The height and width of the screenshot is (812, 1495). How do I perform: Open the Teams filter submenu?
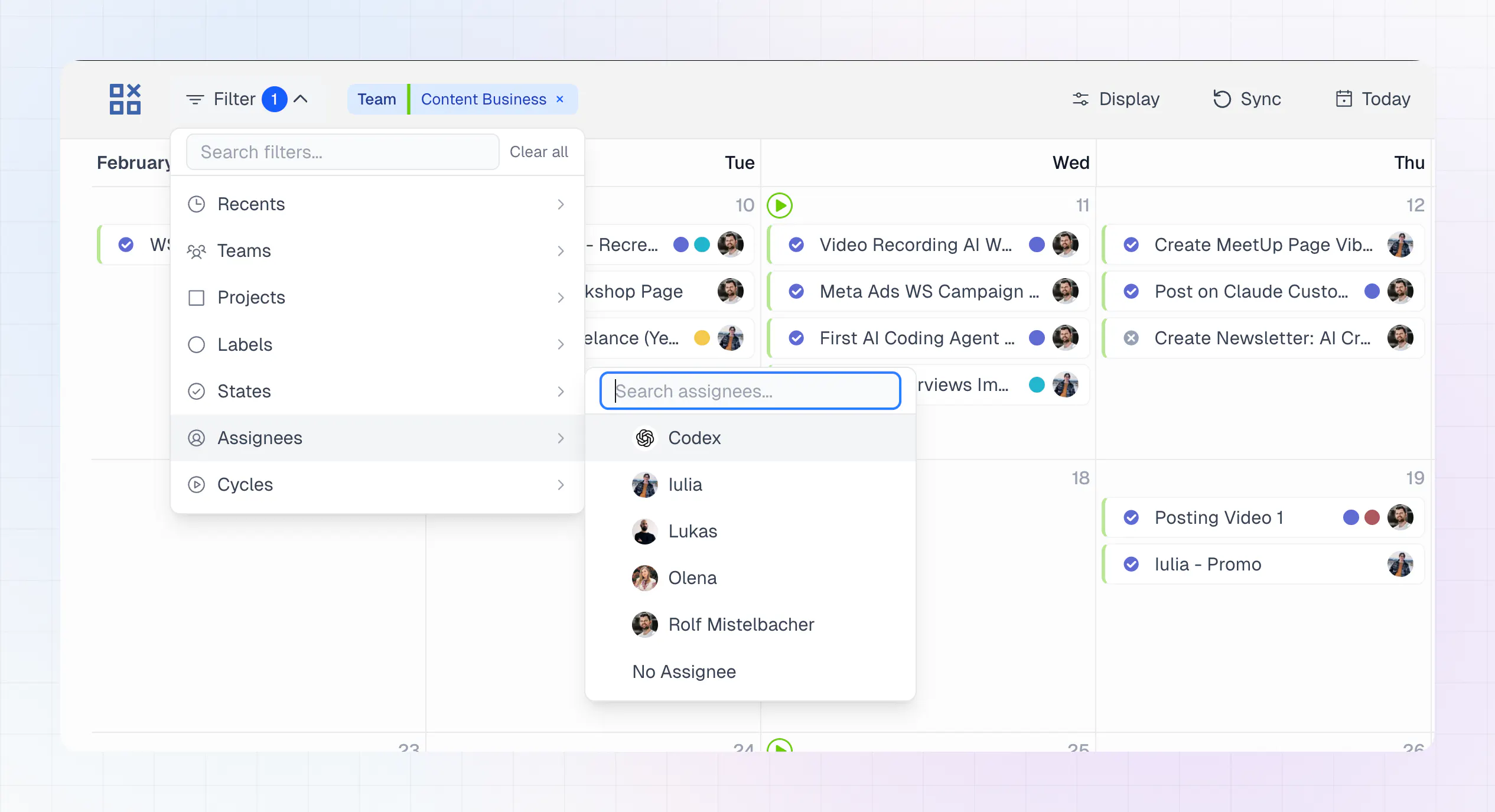click(377, 251)
